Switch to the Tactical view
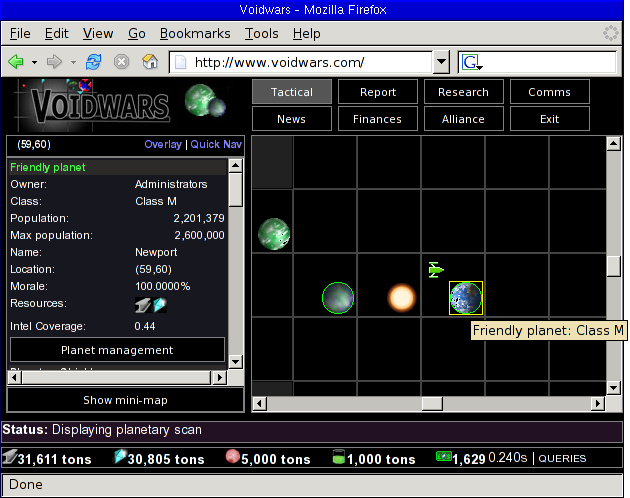Viewport: 630px width, 498px height. tap(292, 92)
